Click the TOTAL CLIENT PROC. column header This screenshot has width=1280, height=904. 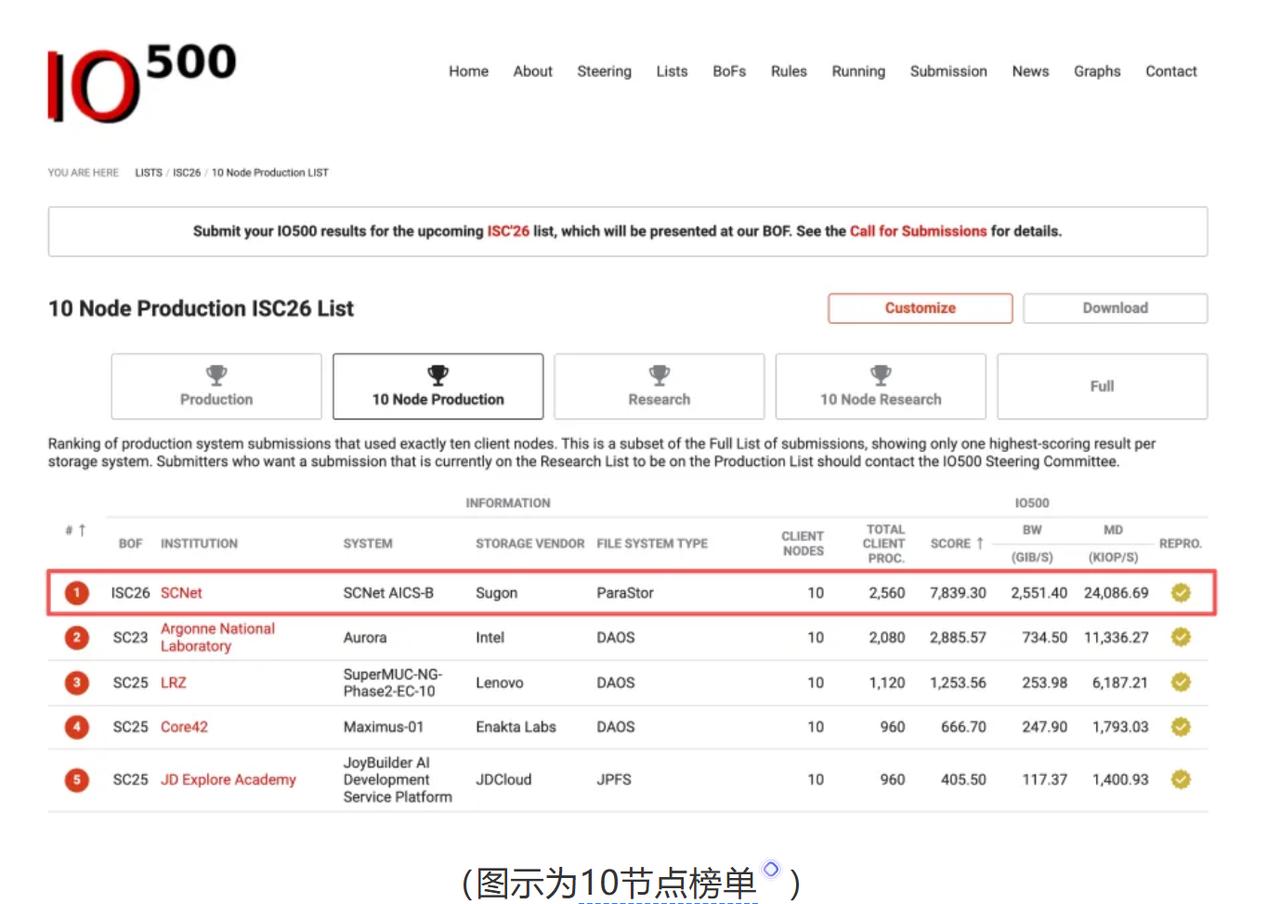(885, 543)
